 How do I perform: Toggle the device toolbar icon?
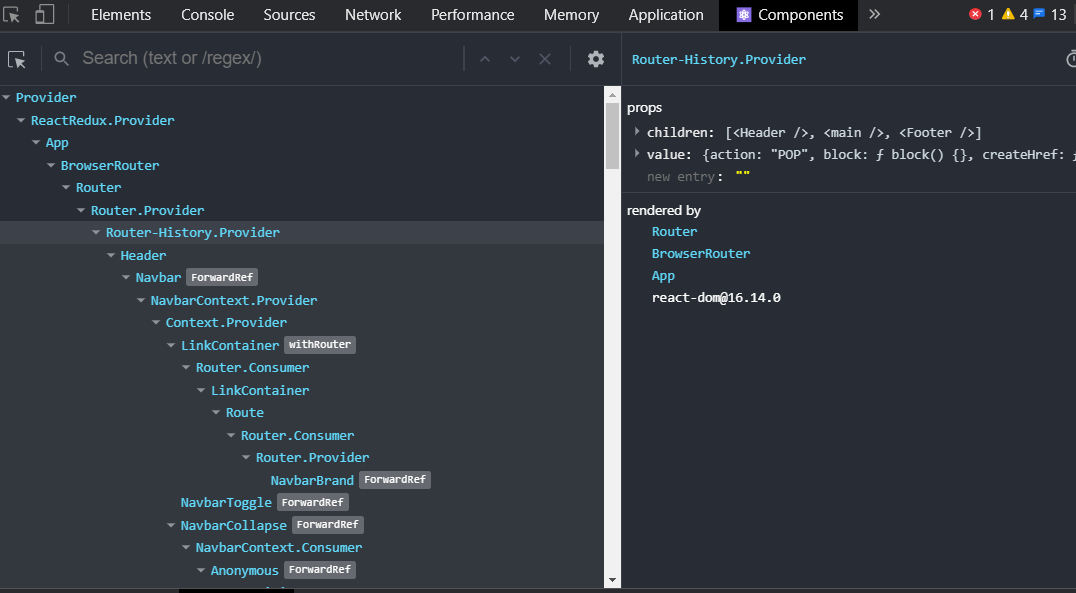pos(44,15)
